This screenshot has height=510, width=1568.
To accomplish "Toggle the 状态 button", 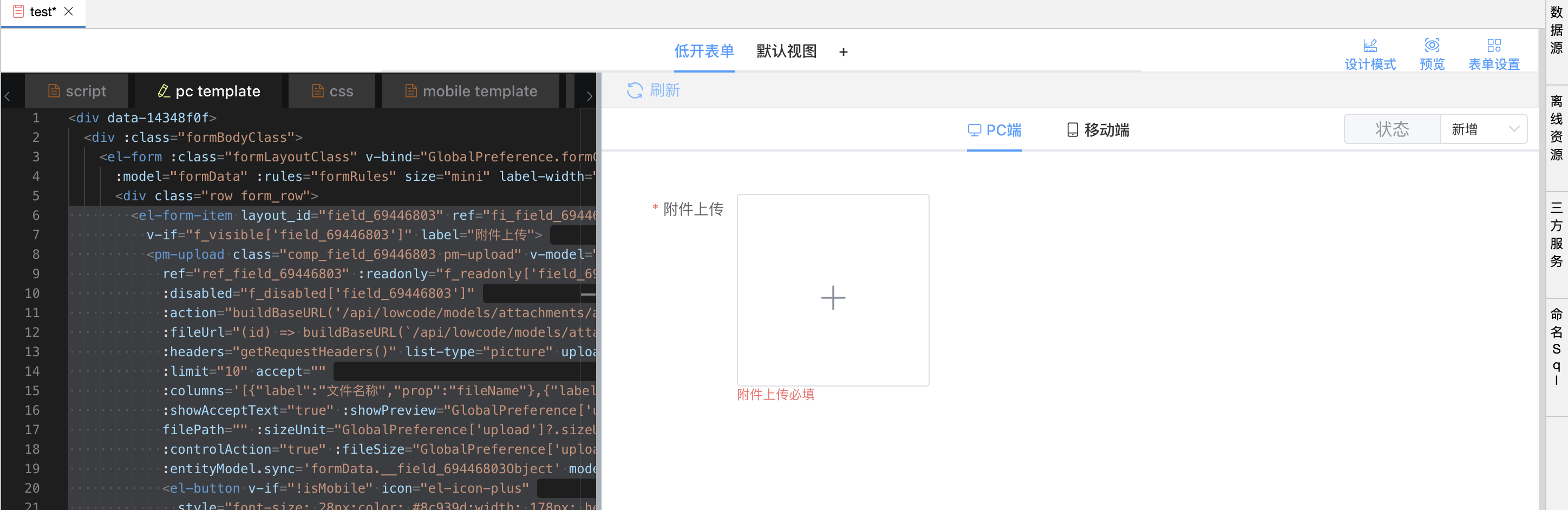I will (1391, 129).
